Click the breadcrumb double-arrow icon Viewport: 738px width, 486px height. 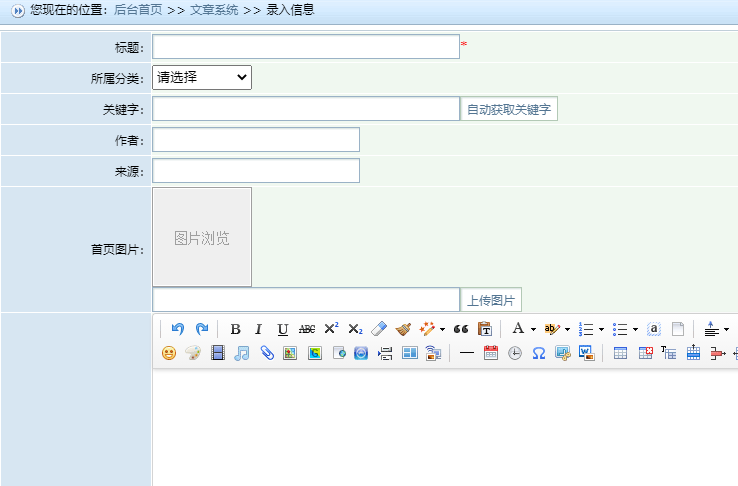(17, 10)
